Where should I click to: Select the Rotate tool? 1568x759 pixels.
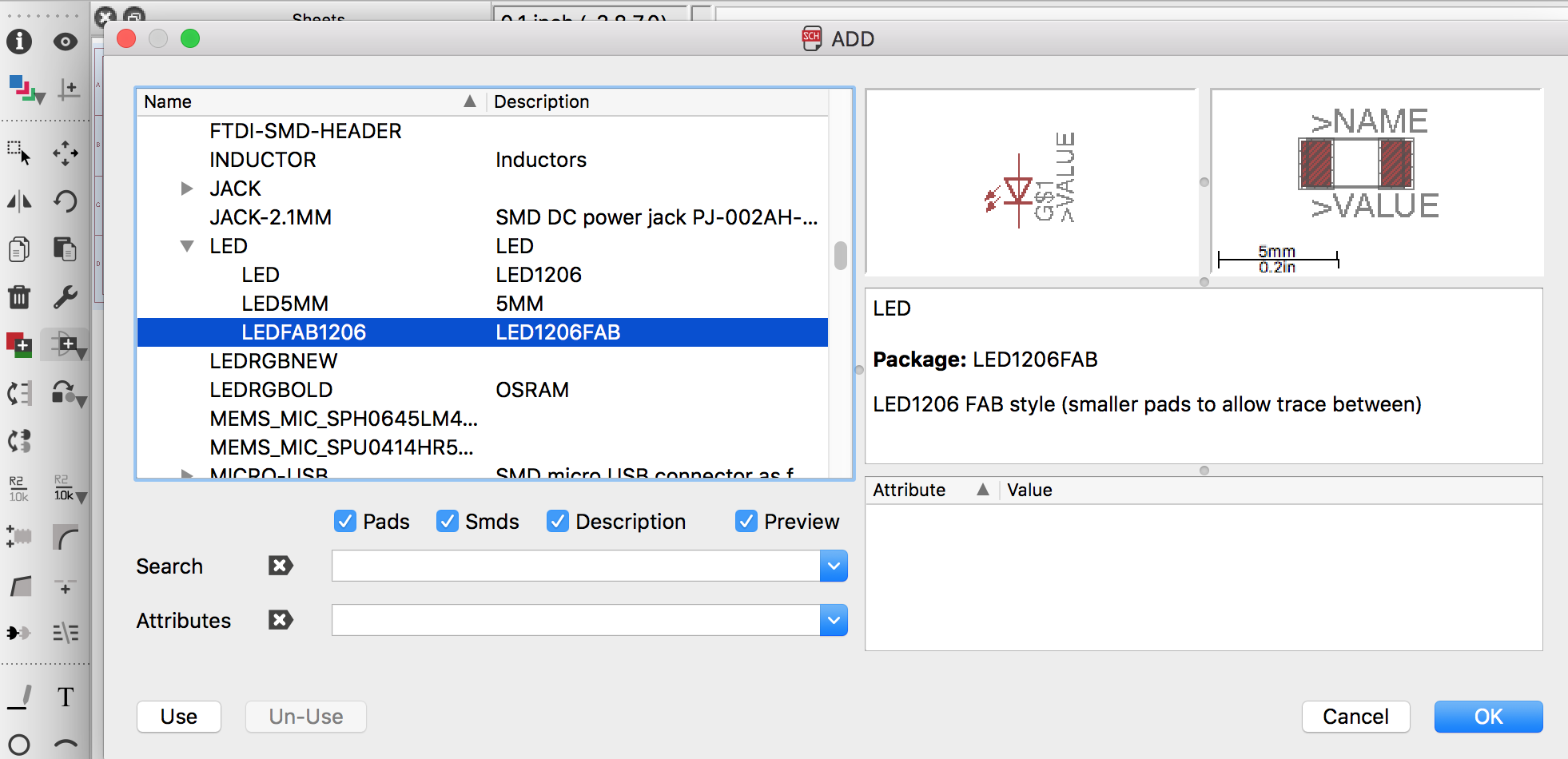click(66, 201)
